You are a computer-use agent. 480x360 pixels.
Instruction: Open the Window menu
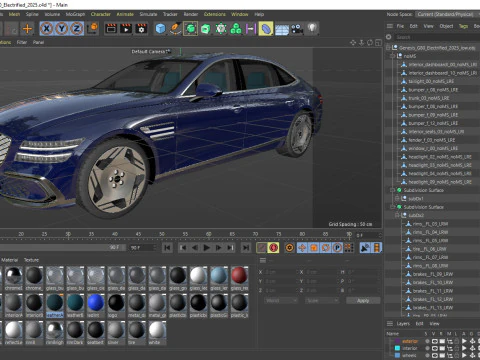(x=240, y=14)
